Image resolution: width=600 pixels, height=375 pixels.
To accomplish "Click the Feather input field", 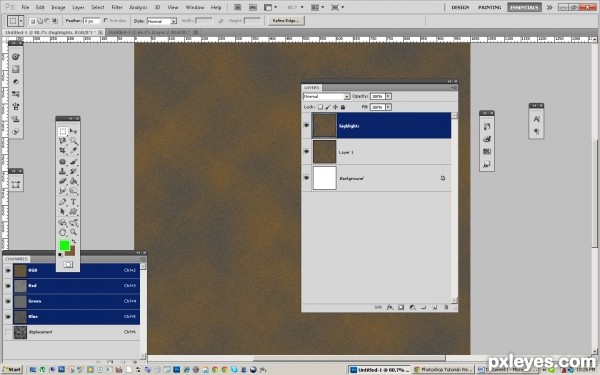I will [x=91, y=21].
